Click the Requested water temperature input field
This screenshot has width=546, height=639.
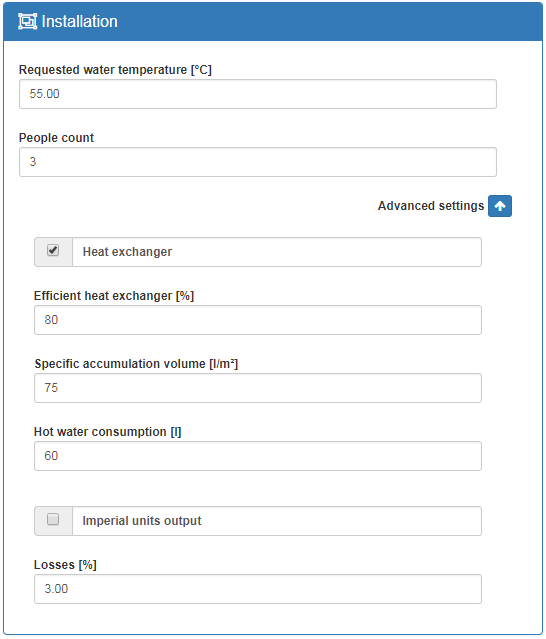coord(258,94)
